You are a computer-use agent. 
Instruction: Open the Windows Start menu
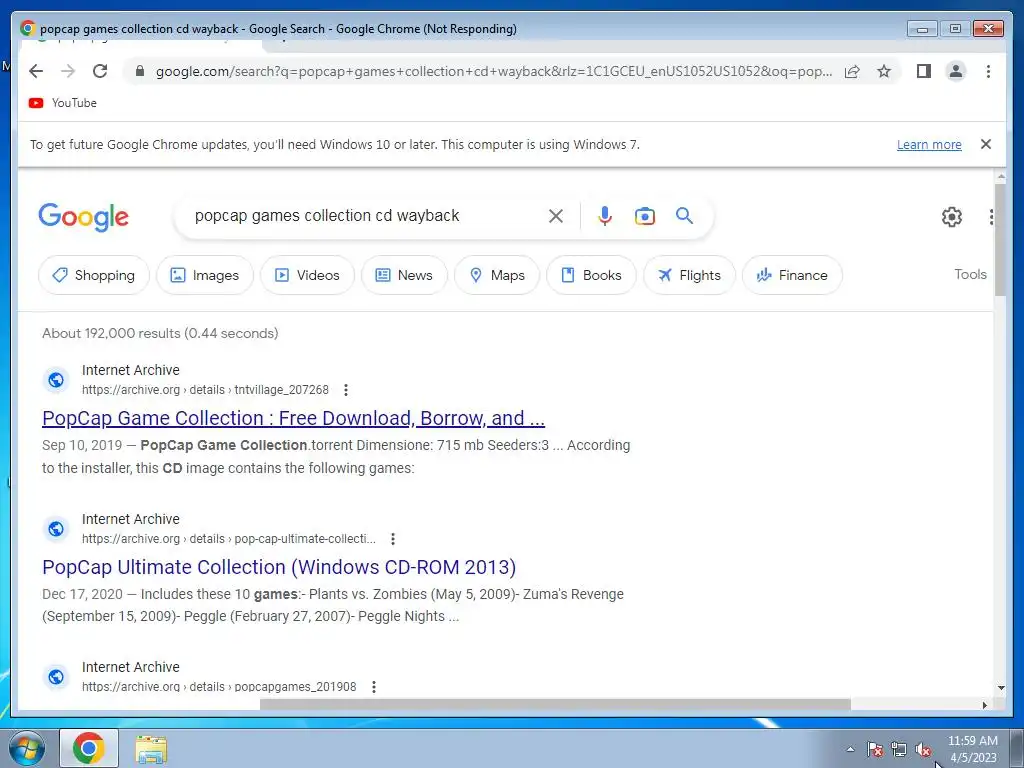point(27,748)
